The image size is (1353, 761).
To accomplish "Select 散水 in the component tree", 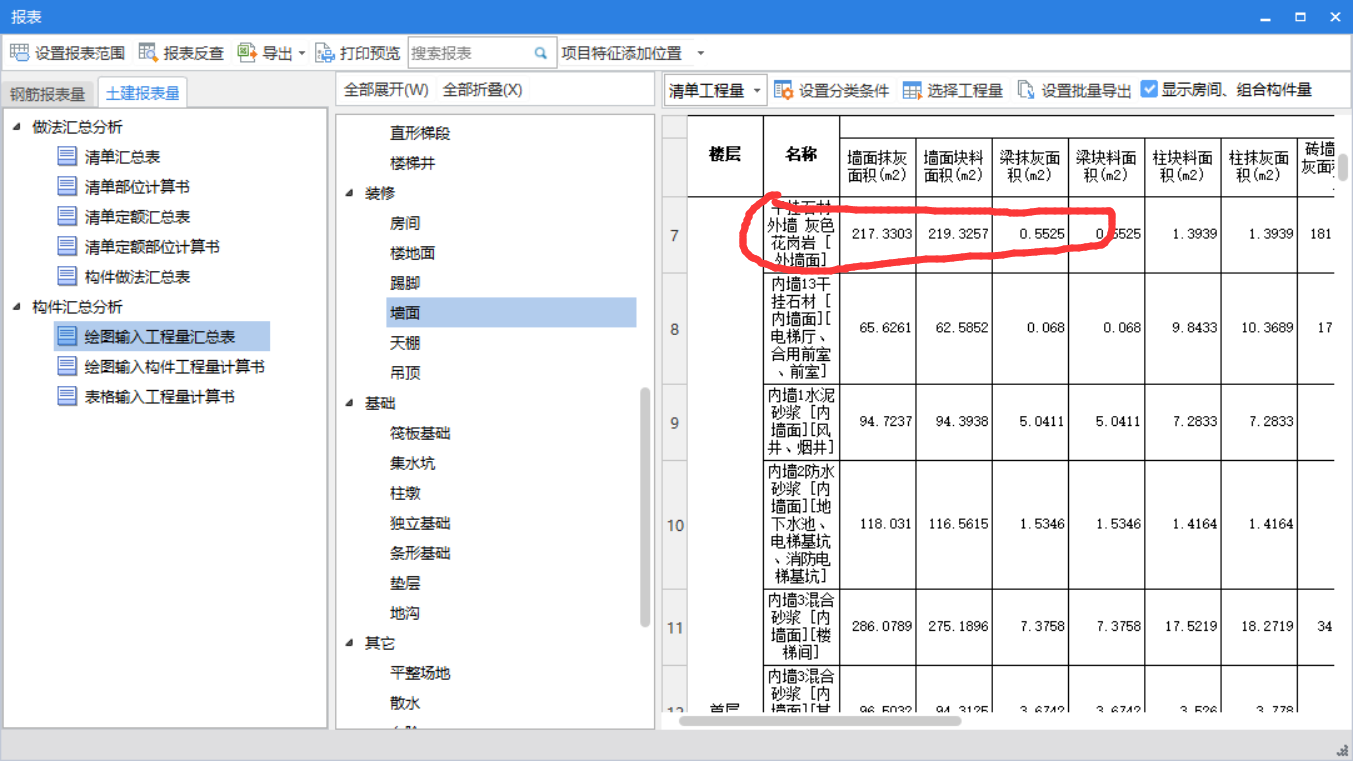I will point(405,703).
